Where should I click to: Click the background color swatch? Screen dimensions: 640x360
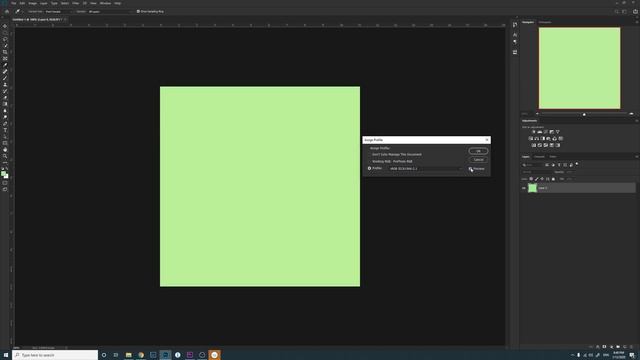7,176
